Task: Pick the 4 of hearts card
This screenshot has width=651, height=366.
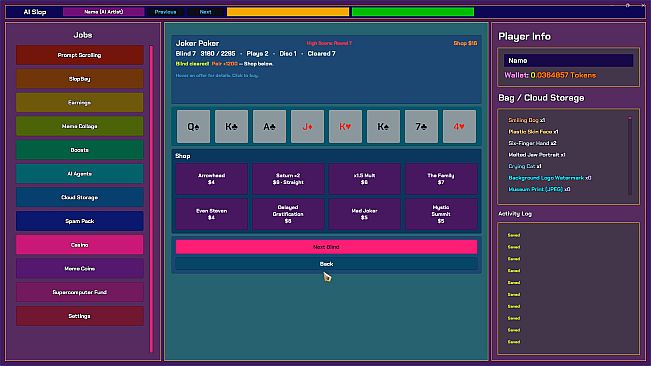Action: pos(459,127)
